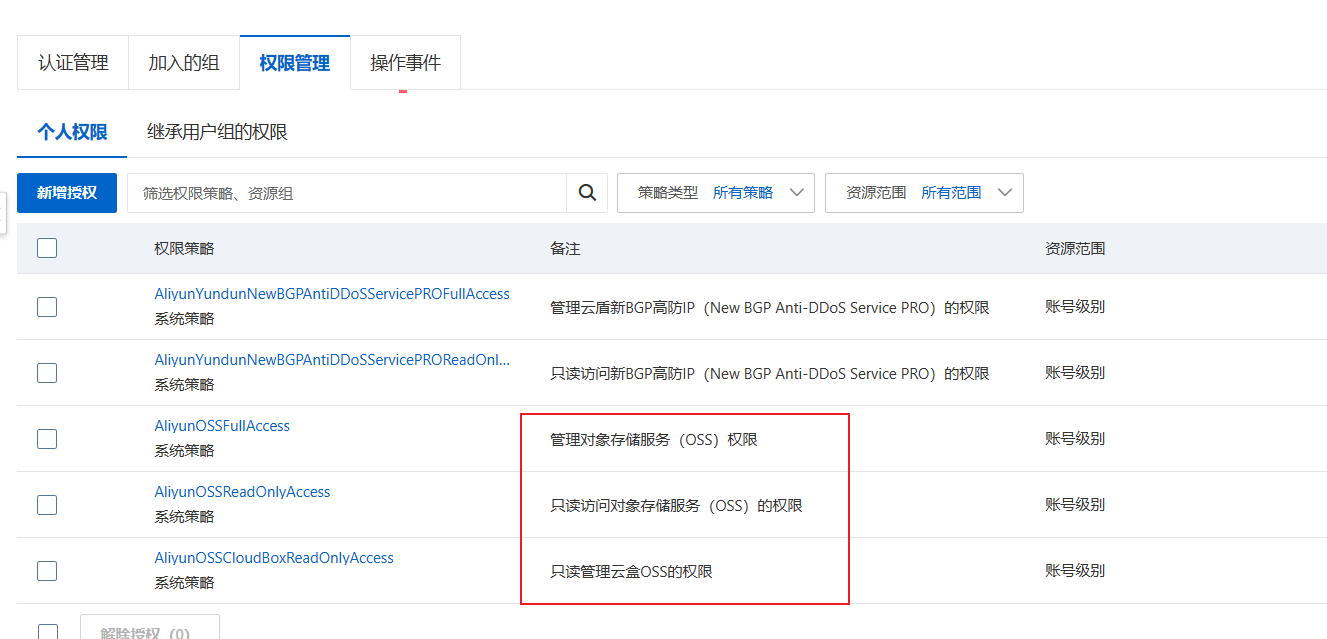This screenshot has width=1327, height=639.
Task: Check the AliyunOSSReadOnlyAccess row checkbox
Action: pyautogui.click(x=47, y=505)
